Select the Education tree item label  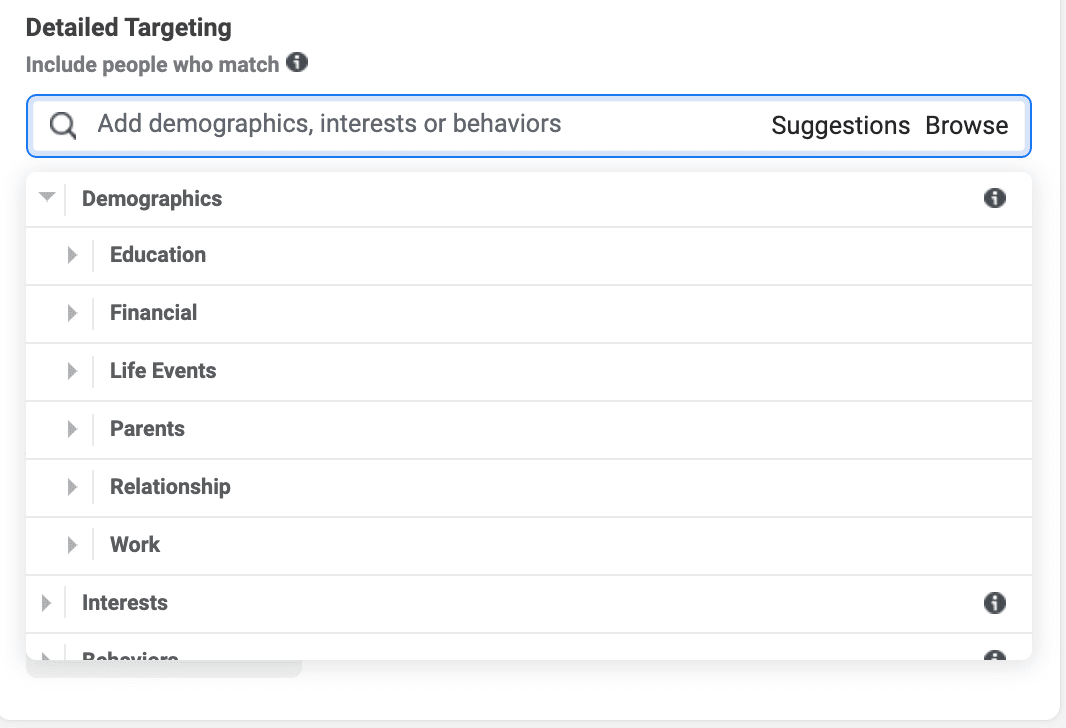click(158, 255)
